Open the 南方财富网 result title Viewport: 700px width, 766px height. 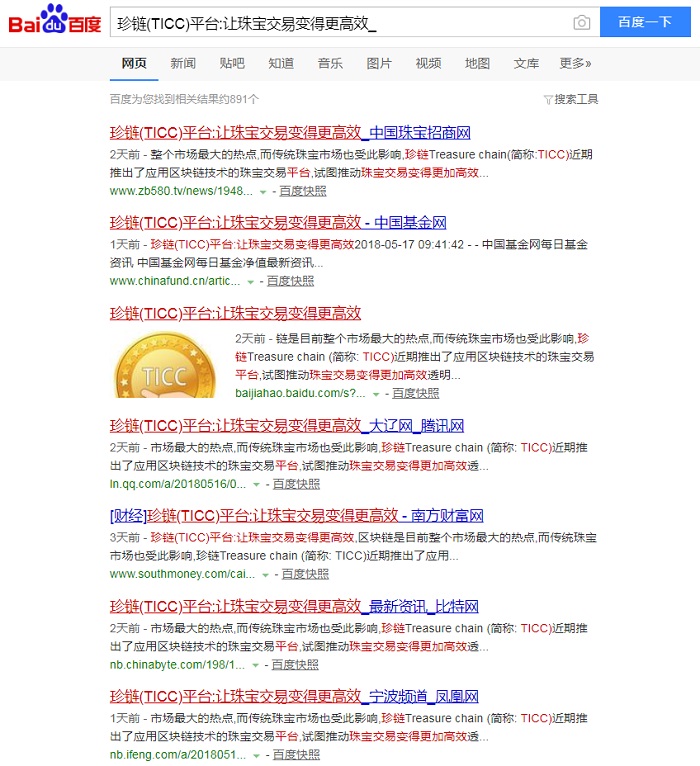(x=297, y=516)
